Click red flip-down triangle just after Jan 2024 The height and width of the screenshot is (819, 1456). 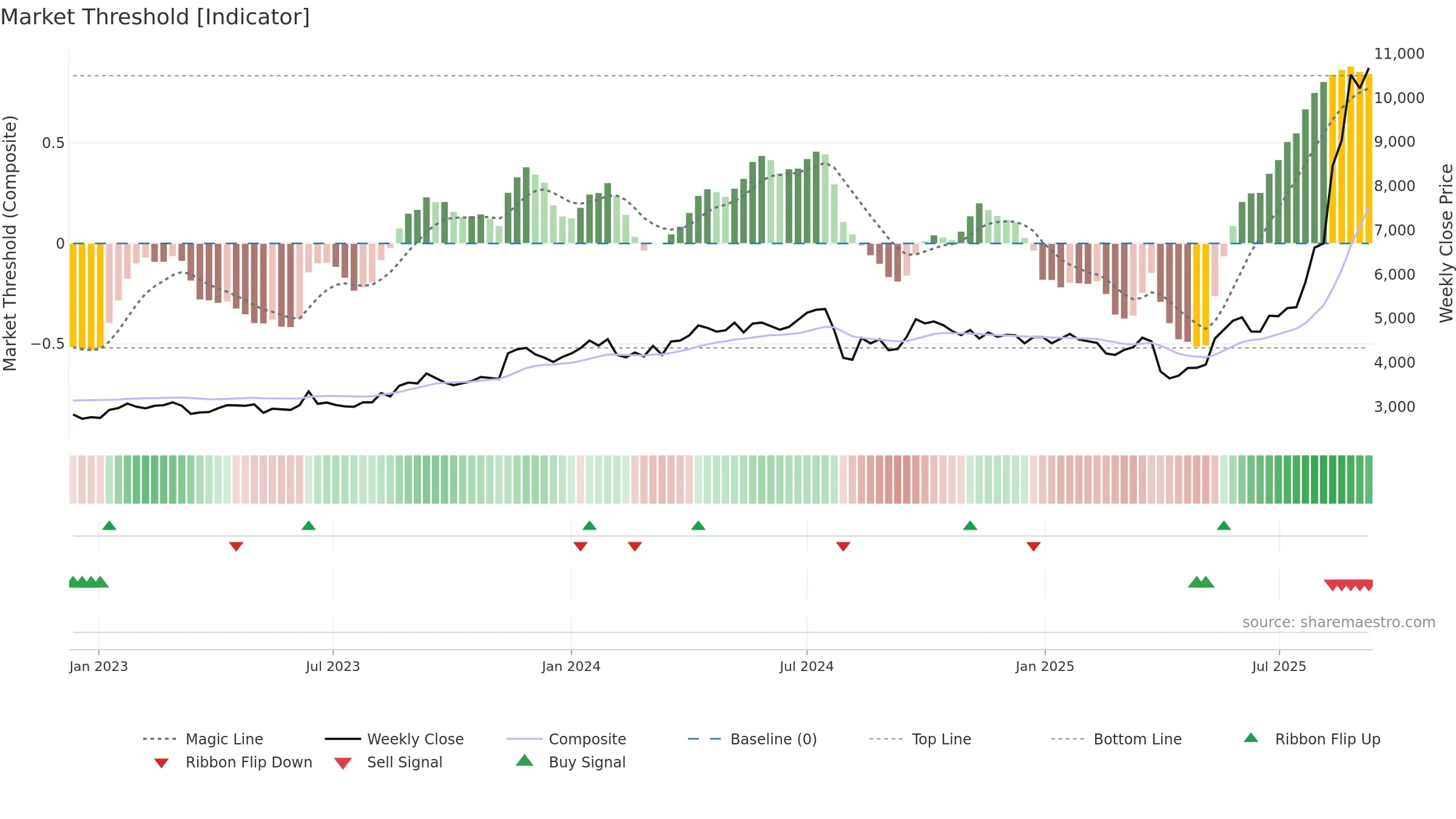pyautogui.click(x=581, y=547)
